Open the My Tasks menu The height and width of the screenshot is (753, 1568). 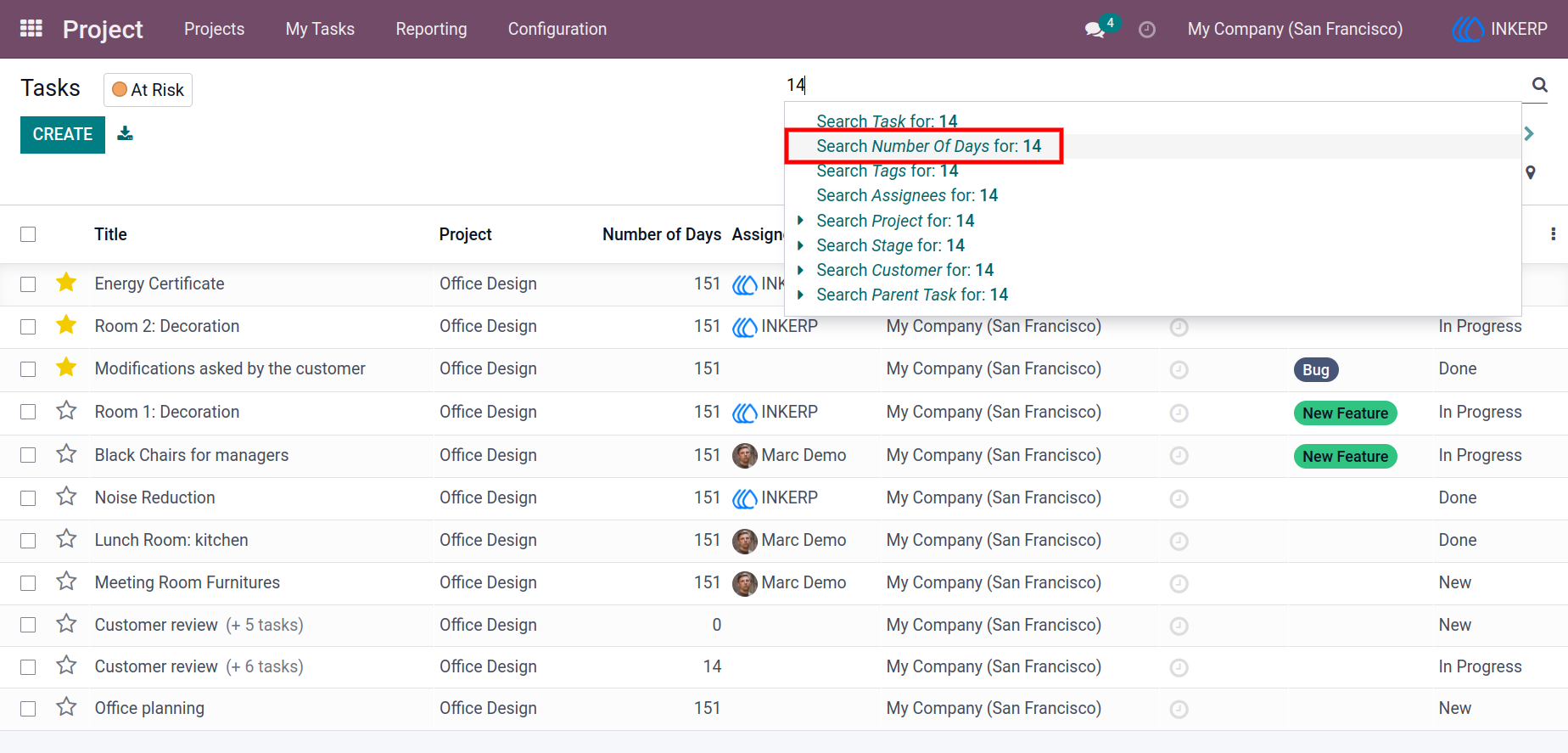pyautogui.click(x=320, y=29)
